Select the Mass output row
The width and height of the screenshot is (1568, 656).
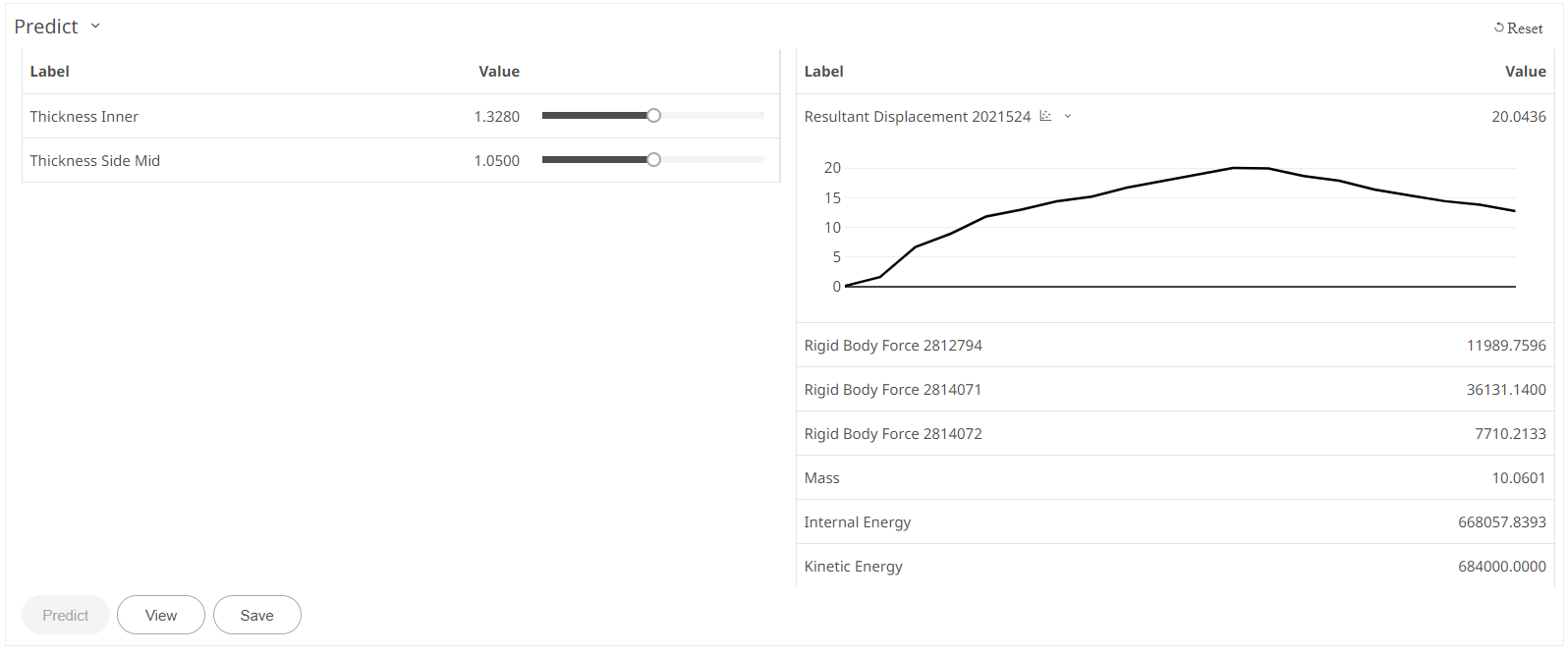coord(1174,478)
